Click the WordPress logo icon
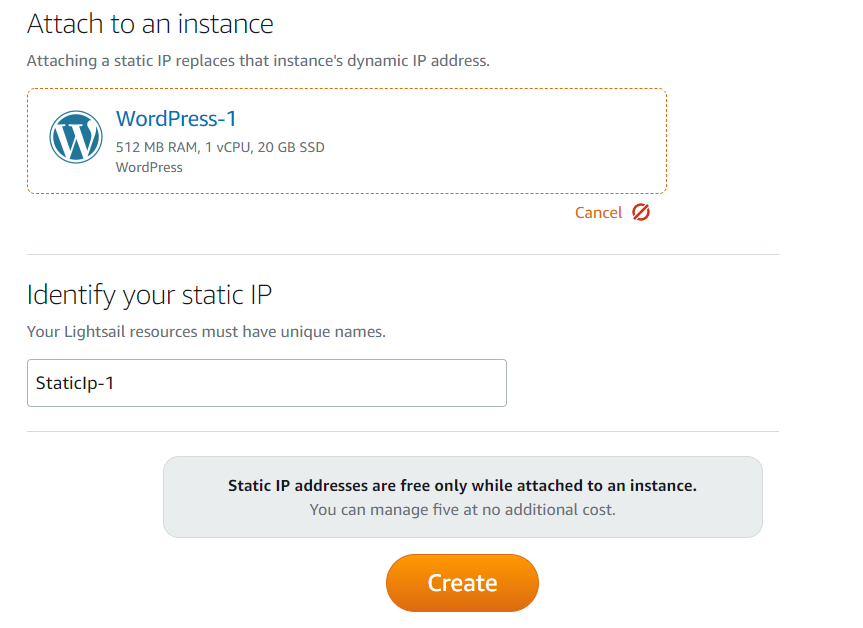This screenshot has height=628, width=863. (76, 137)
